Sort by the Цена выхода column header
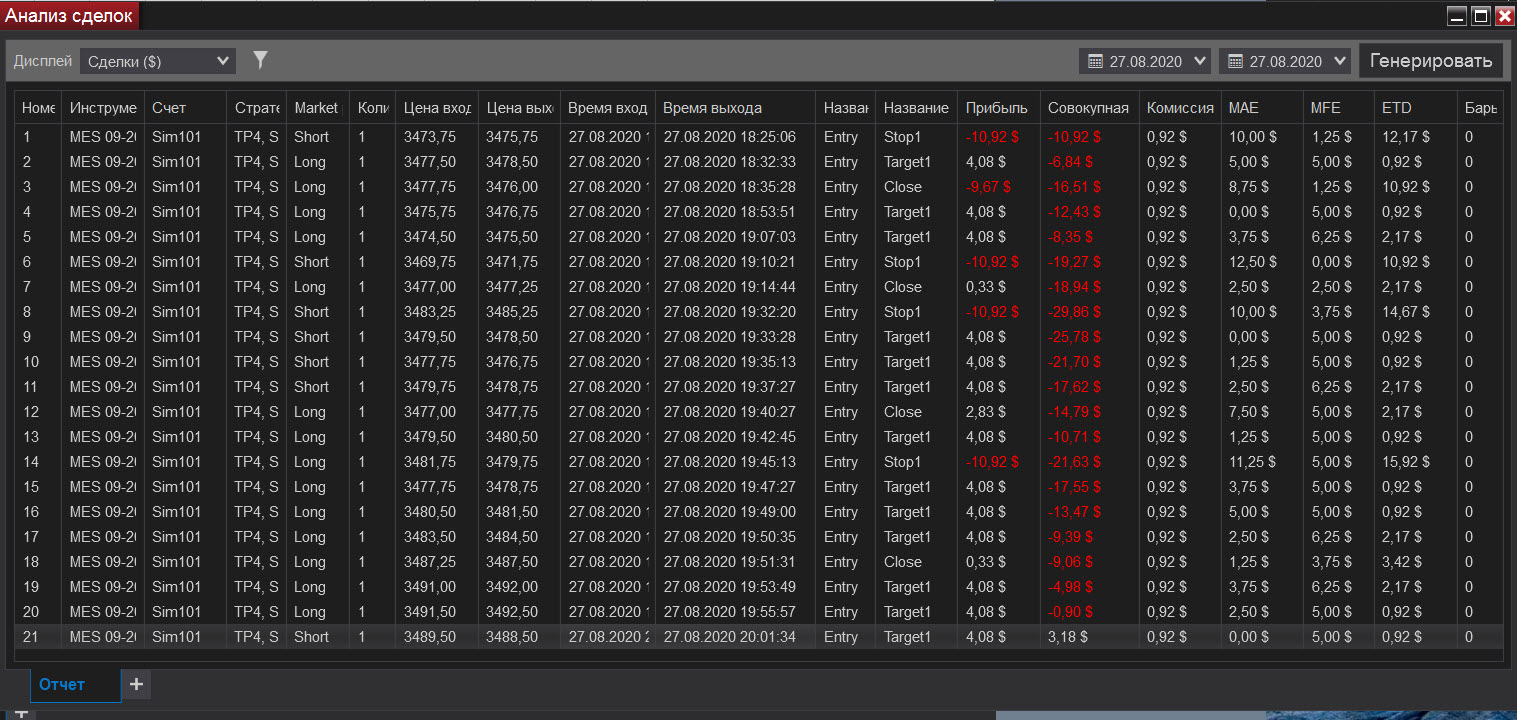 [519, 108]
